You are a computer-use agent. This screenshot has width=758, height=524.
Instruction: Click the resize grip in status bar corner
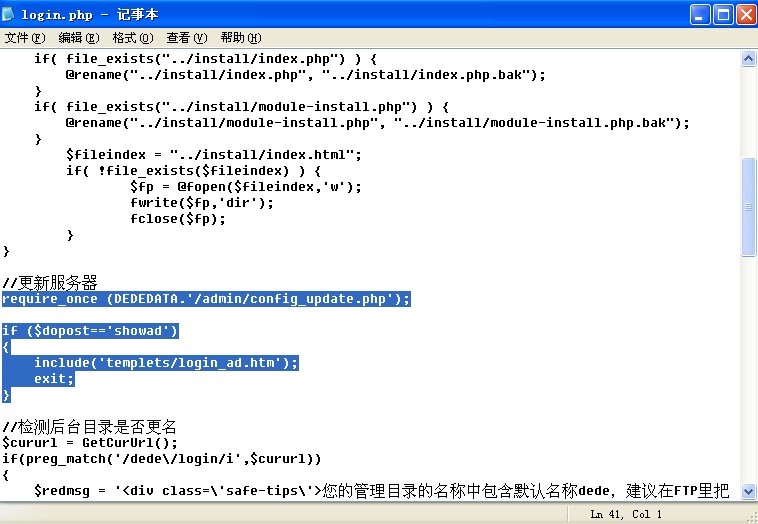click(x=749, y=515)
